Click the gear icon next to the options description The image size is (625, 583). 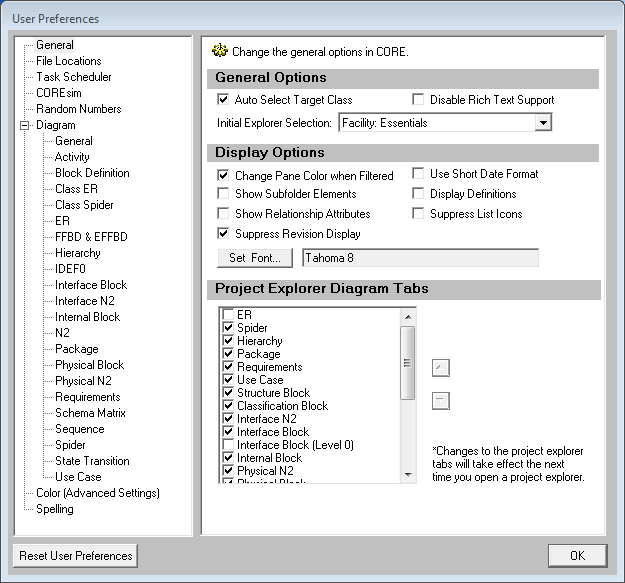[x=220, y=50]
